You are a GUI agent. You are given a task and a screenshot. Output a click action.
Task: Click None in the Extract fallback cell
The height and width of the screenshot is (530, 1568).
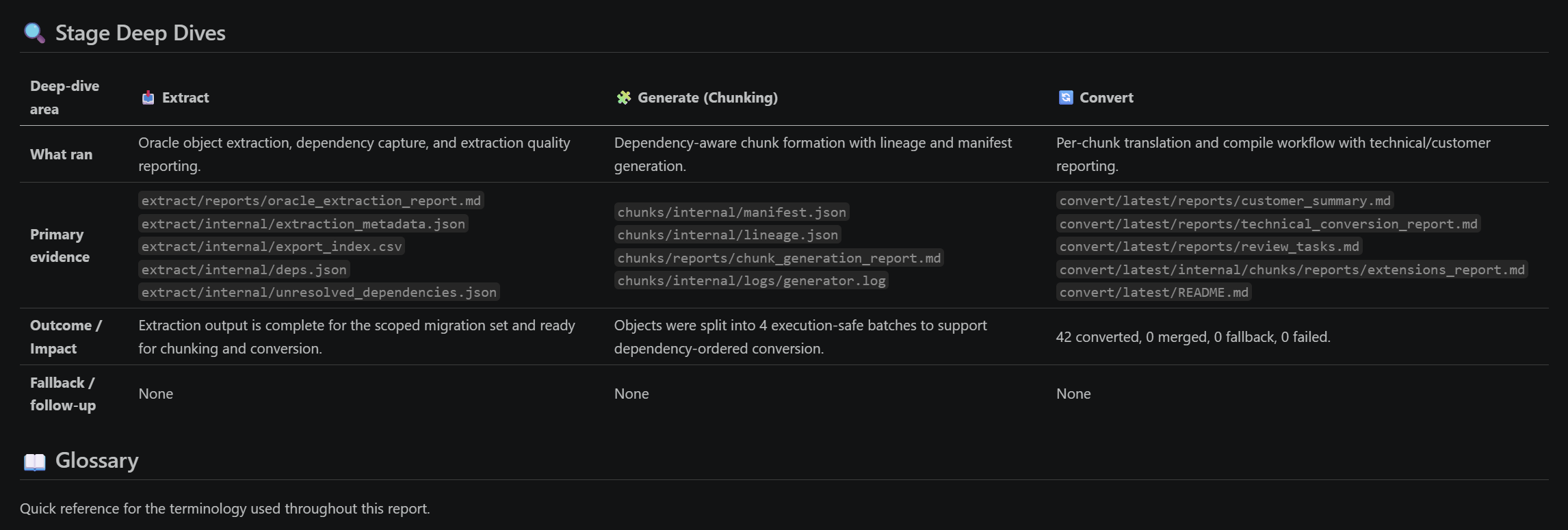pos(156,394)
